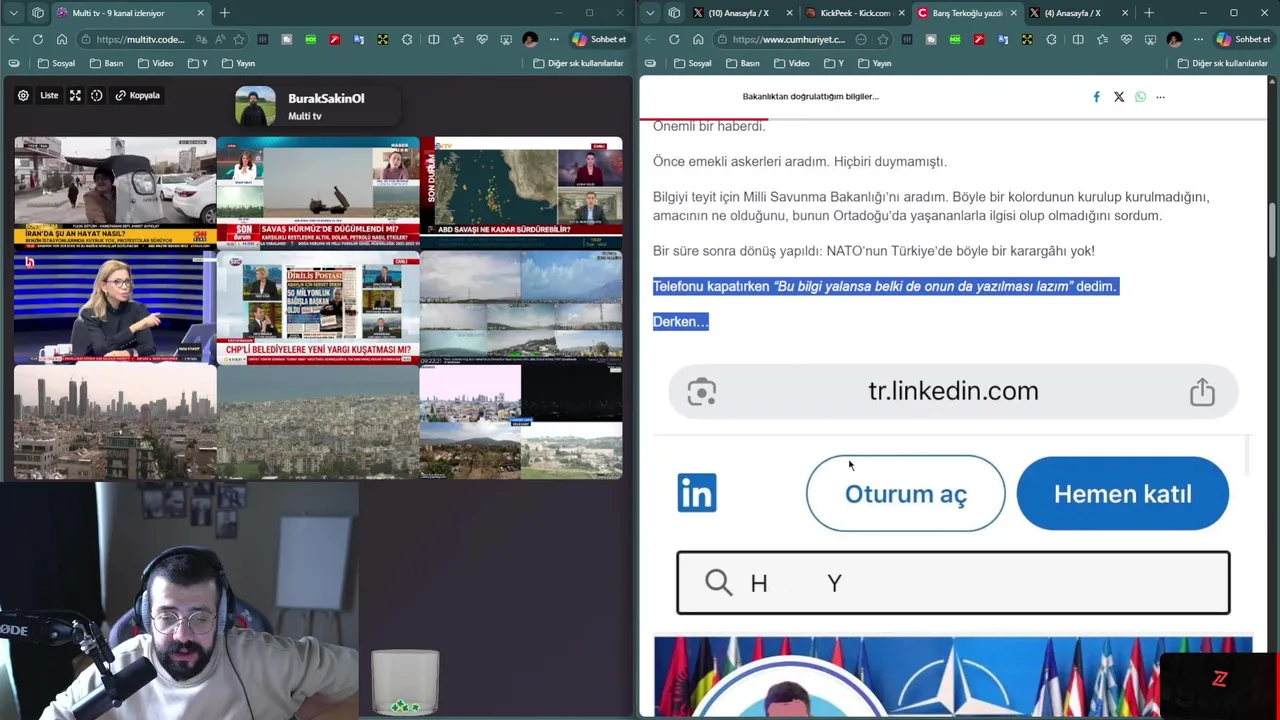This screenshot has height=720, width=1280.
Task: Select the Halk TV stream with the blonde presenter
Action: click(115, 308)
